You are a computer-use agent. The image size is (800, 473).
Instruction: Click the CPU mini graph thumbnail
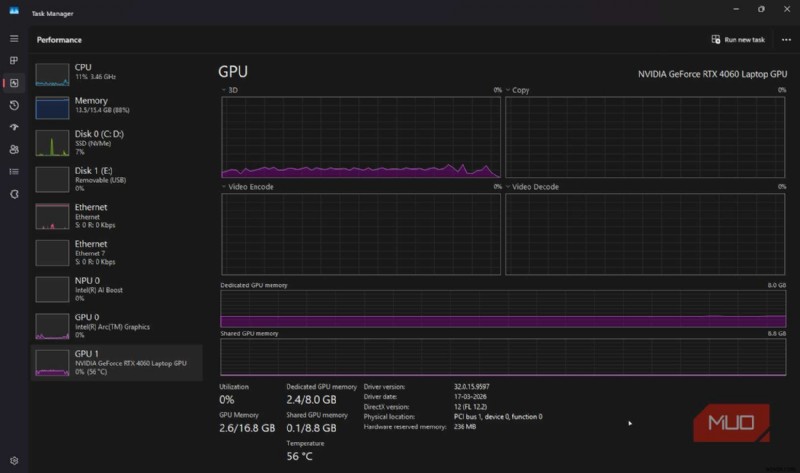coord(52,74)
